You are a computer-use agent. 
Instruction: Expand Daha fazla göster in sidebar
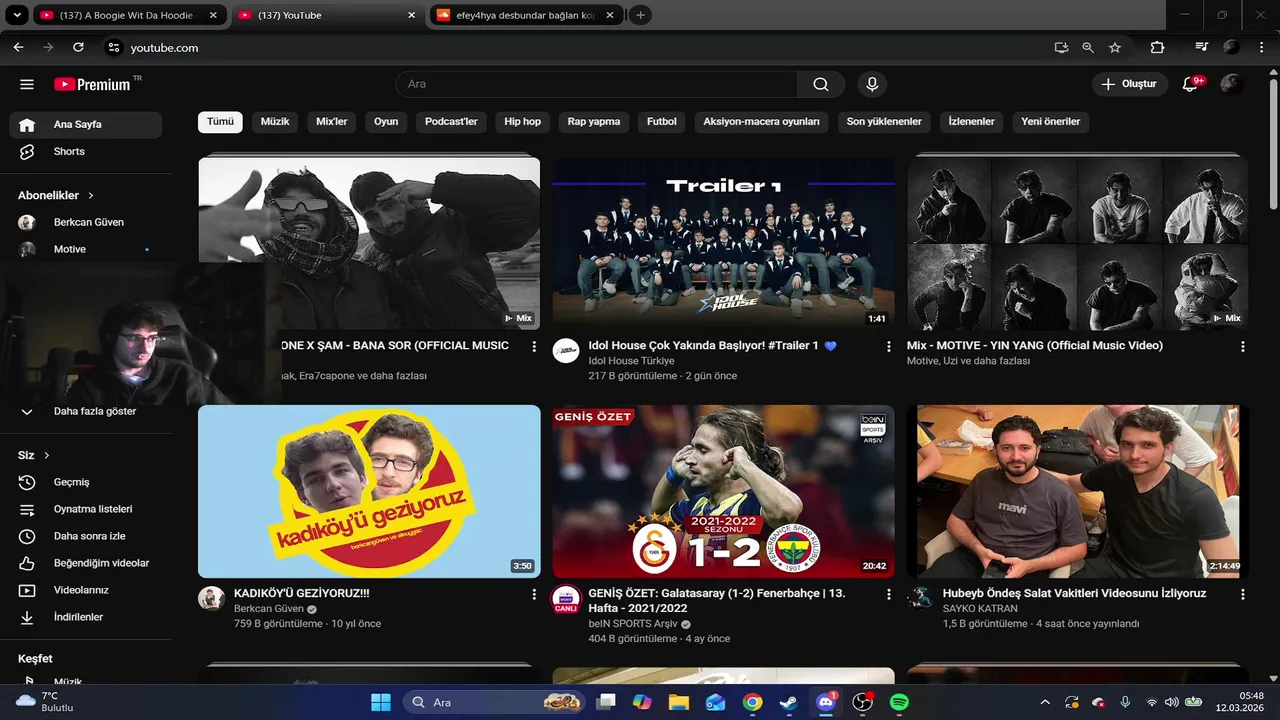[x=86, y=411]
